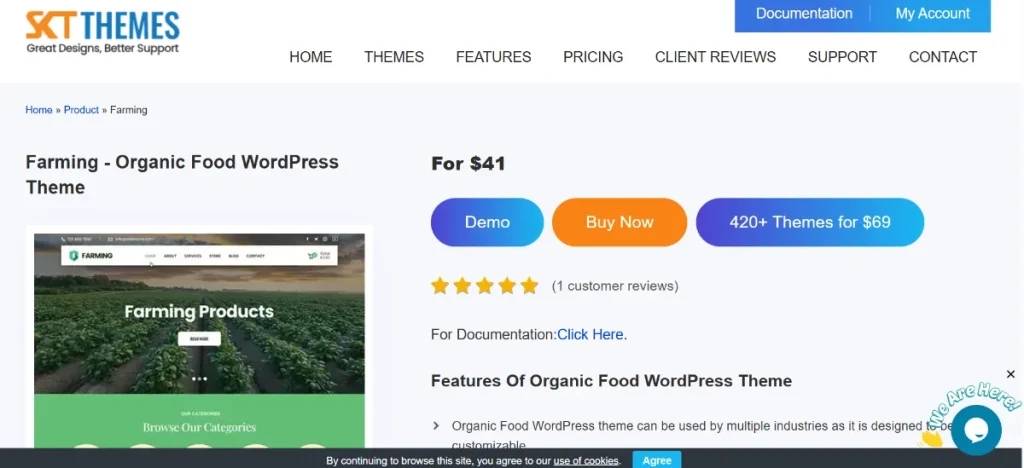1024x468 pixels.
Task: Click Features Of Organic Food WordPress Theme heading
Action: coord(611,381)
